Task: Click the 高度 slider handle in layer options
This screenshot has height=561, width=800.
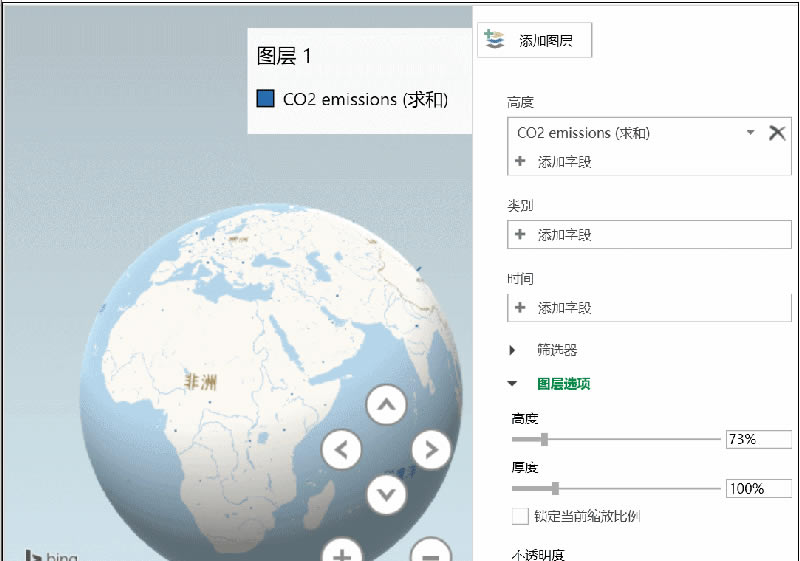Action: click(x=544, y=439)
